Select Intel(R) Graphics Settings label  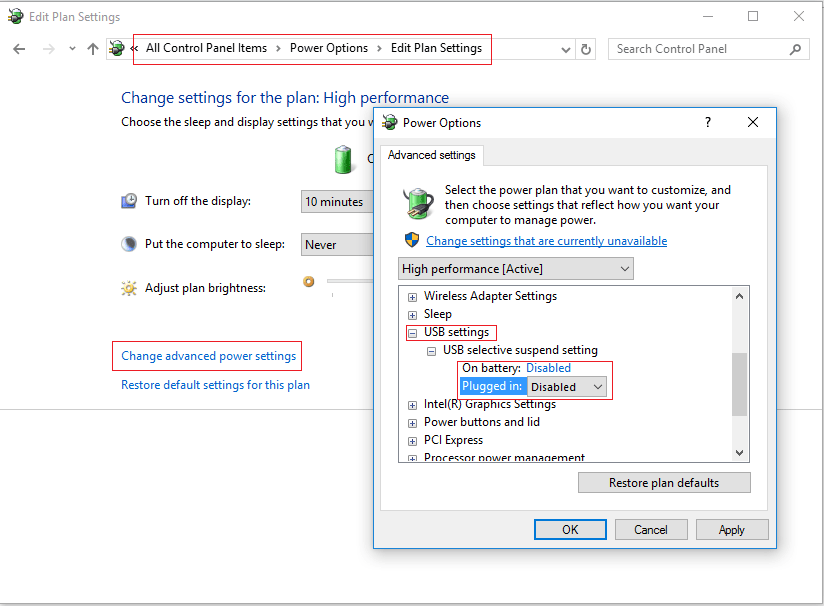[x=490, y=404]
